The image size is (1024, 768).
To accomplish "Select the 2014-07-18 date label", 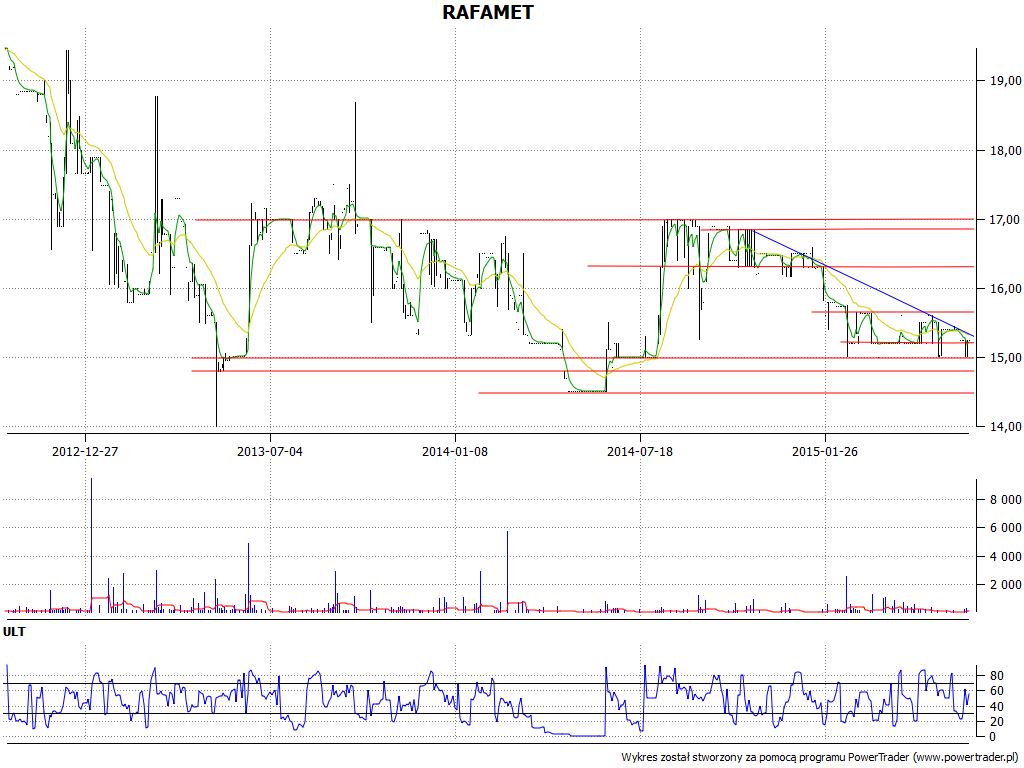I will [640, 451].
